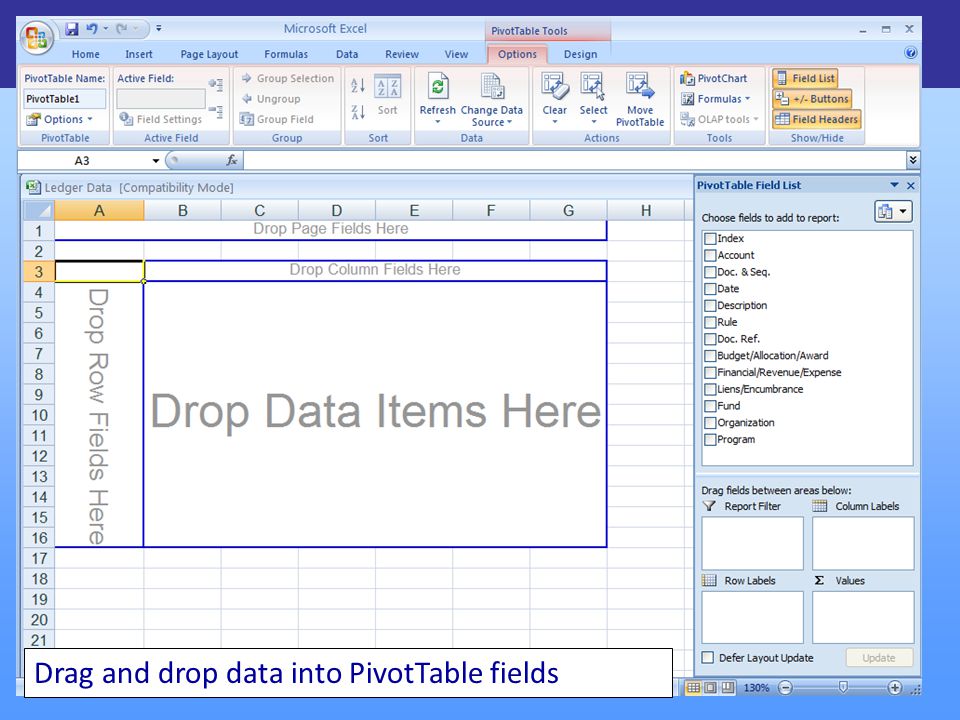Close the PivotTable Field List pane
This screenshot has height=720, width=960.
910,186
